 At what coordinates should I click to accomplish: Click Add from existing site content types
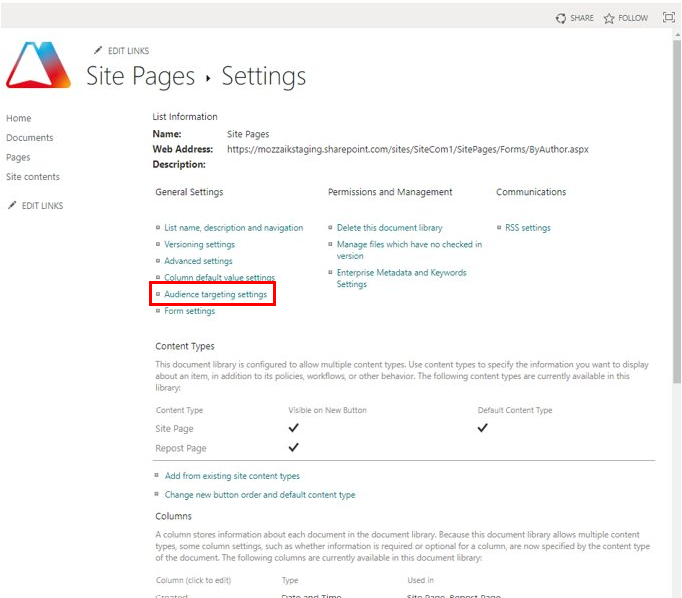(232, 476)
